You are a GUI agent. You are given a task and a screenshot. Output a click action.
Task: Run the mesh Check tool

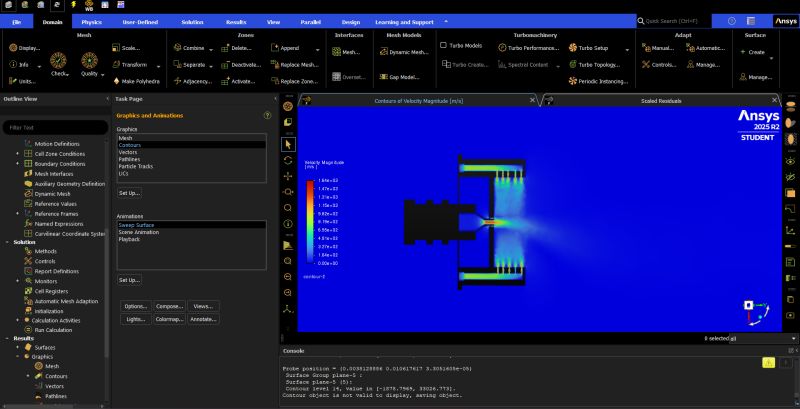59,64
